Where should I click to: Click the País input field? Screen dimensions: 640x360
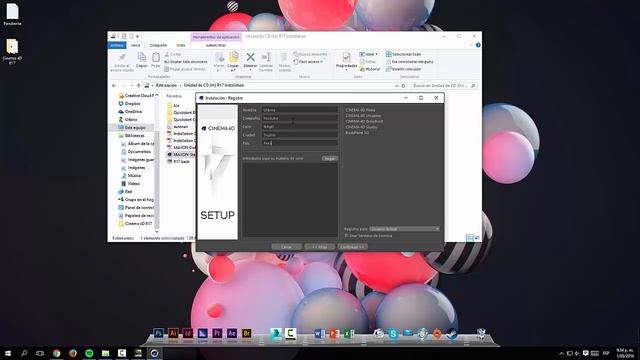pyautogui.click(x=300, y=143)
